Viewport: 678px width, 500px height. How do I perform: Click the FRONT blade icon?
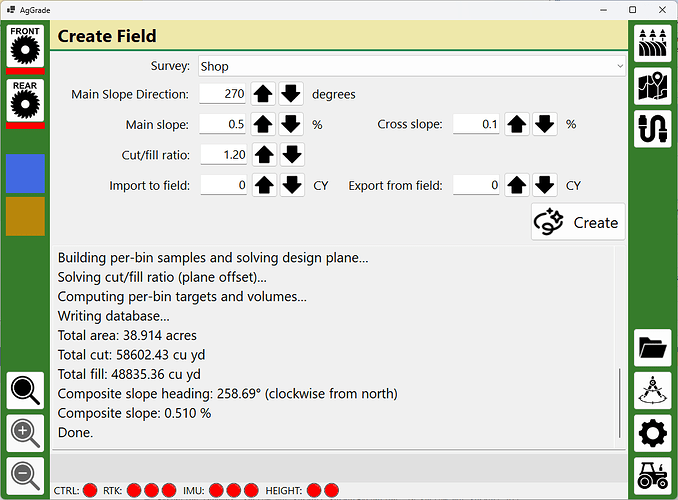25,46
